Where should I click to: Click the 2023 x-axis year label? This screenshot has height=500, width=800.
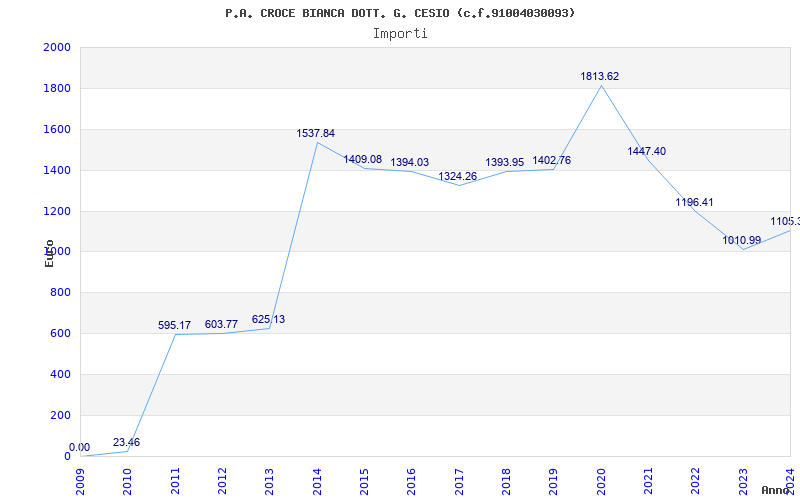[x=743, y=481]
